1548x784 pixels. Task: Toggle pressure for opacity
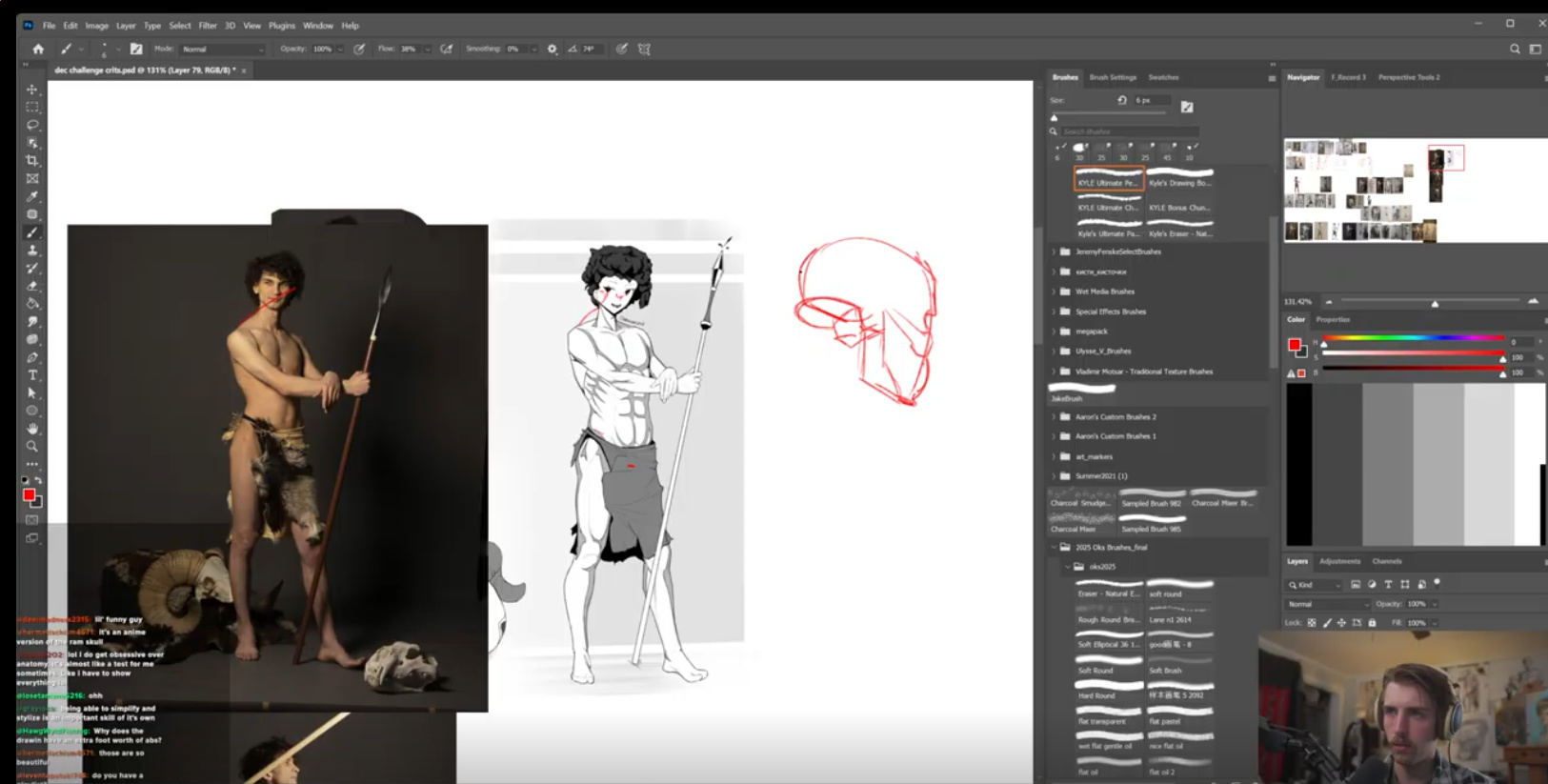coord(359,49)
